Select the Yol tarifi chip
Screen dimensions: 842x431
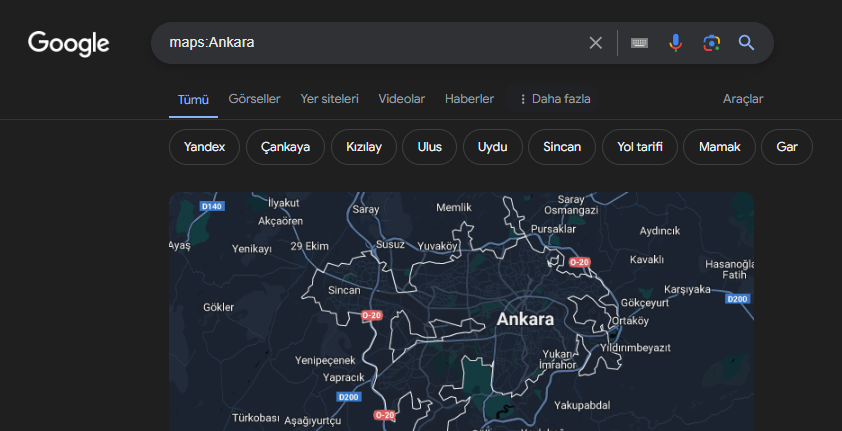pos(639,147)
